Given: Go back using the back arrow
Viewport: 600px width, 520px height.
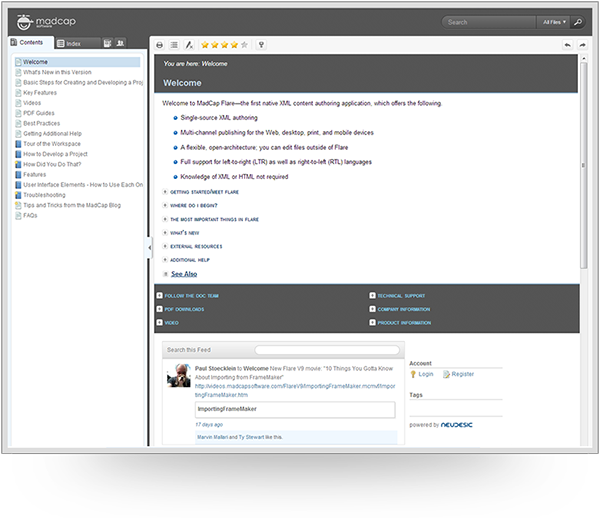Looking at the screenshot, I should 568,45.
